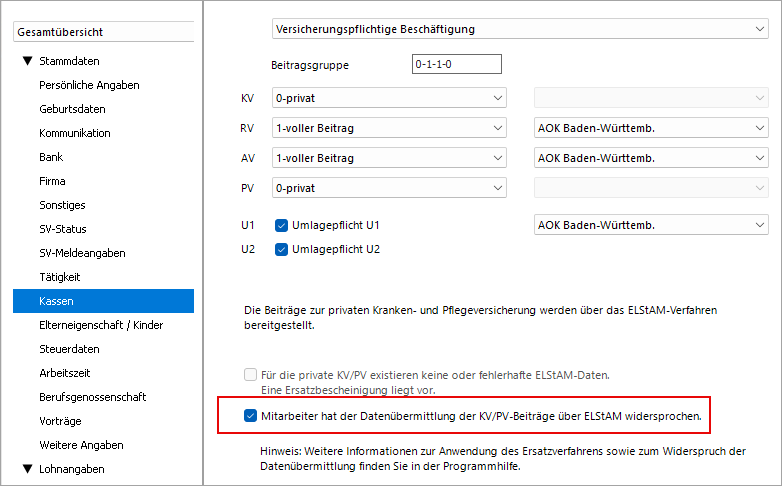Open the Steuerdaten tree item
This screenshot has height=486, width=782.
click(69, 349)
